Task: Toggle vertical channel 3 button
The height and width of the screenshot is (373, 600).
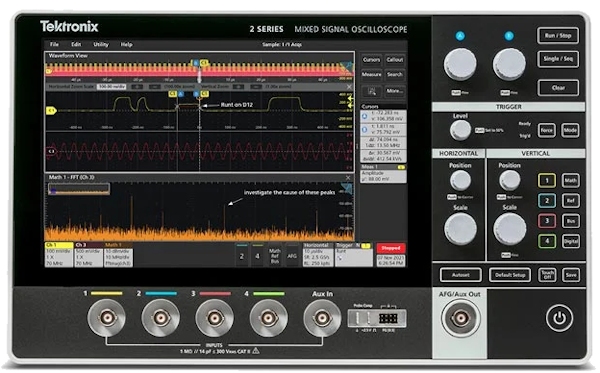Action: 547,221
